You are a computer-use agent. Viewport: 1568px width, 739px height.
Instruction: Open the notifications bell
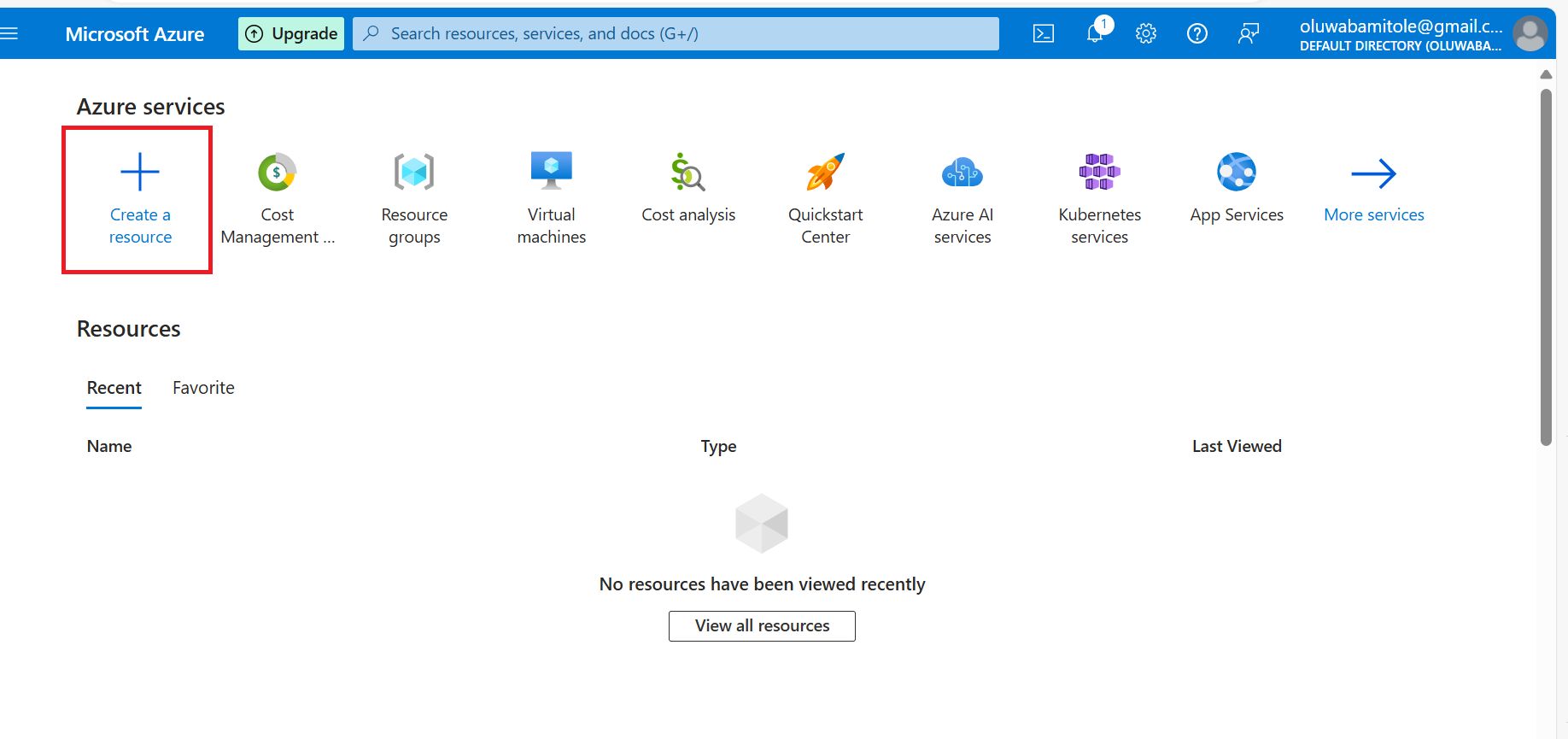click(x=1095, y=33)
